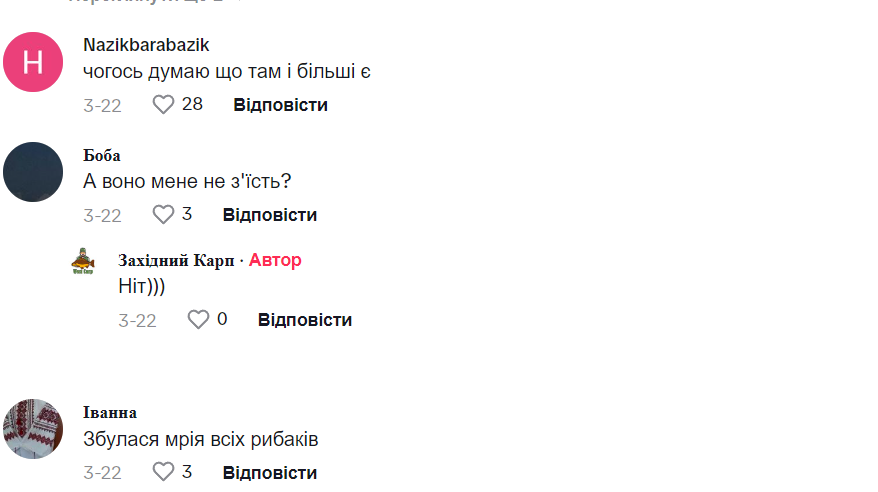Image resolution: width=878 pixels, height=492 pixels.
Task: Click the 3-22 date under Боба's comment
Action: coord(102,215)
